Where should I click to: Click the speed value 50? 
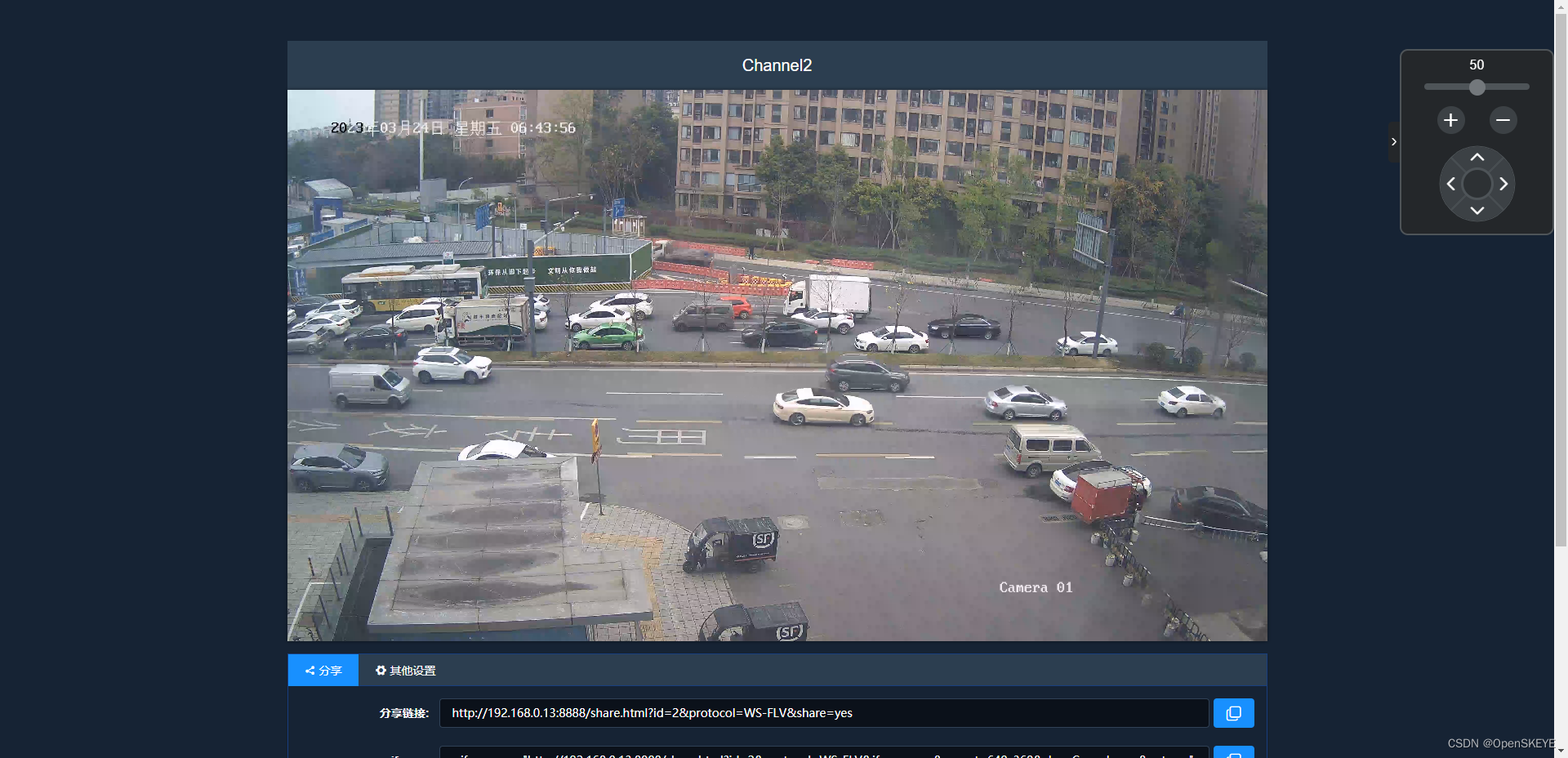(x=1477, y=65)
